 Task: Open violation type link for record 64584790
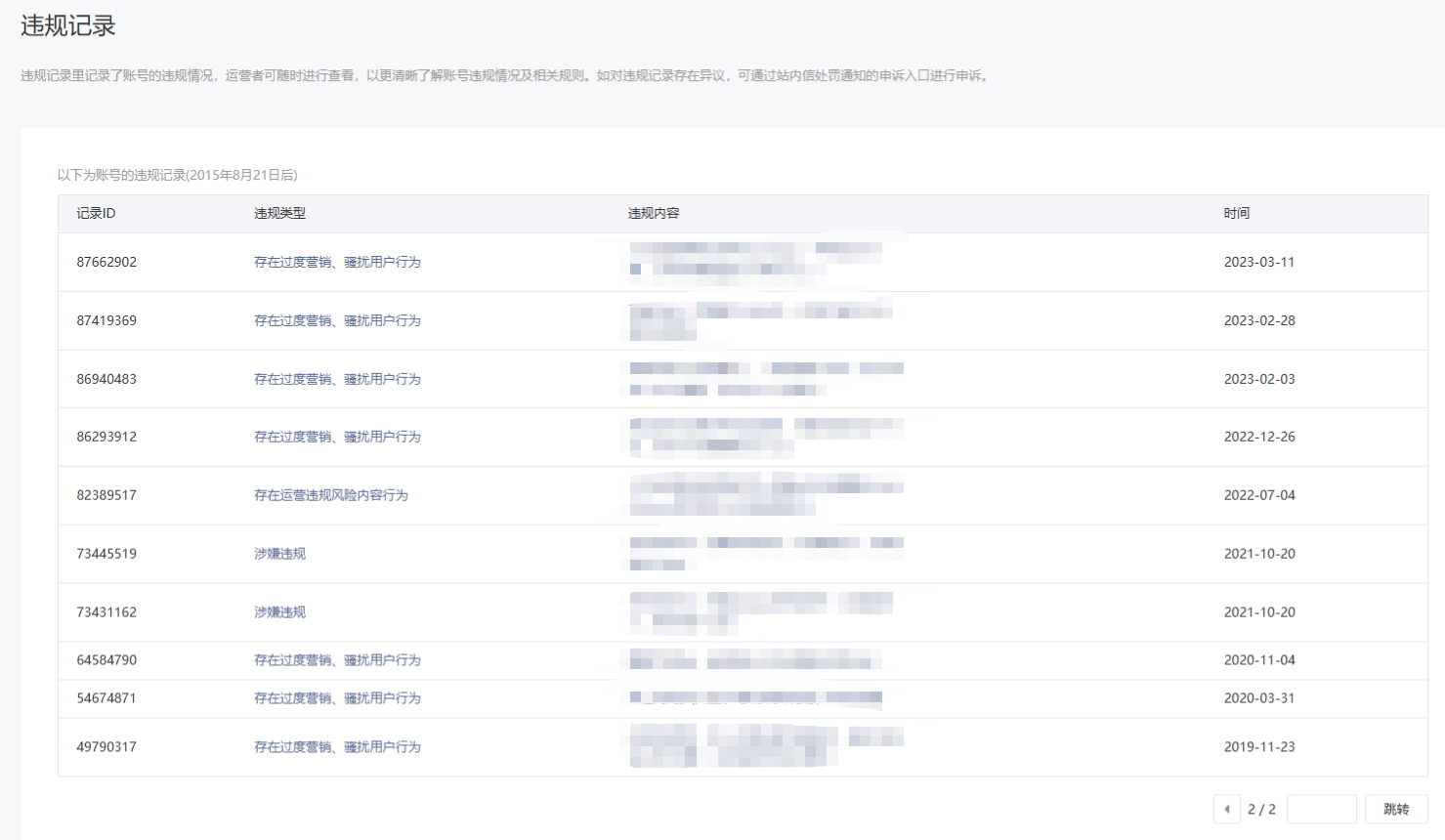[337, 660]
